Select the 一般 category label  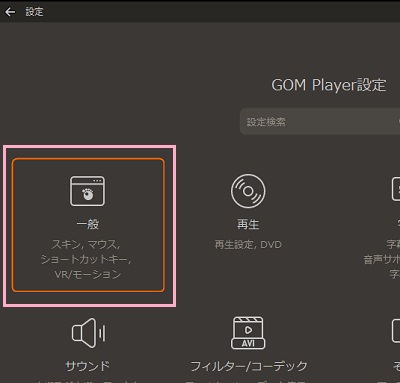(88, 224)
